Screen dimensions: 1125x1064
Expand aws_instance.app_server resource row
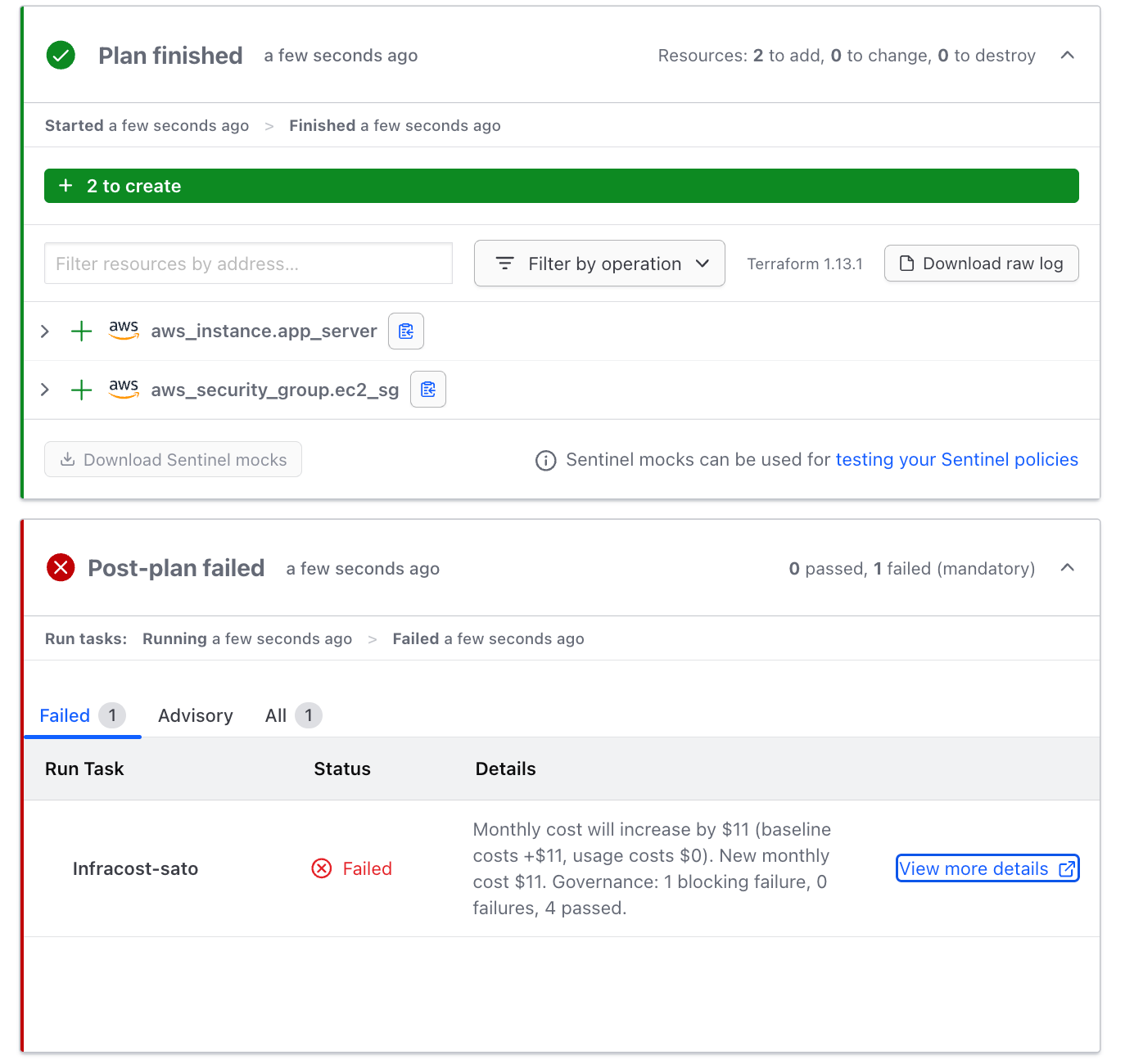(45, 331)
